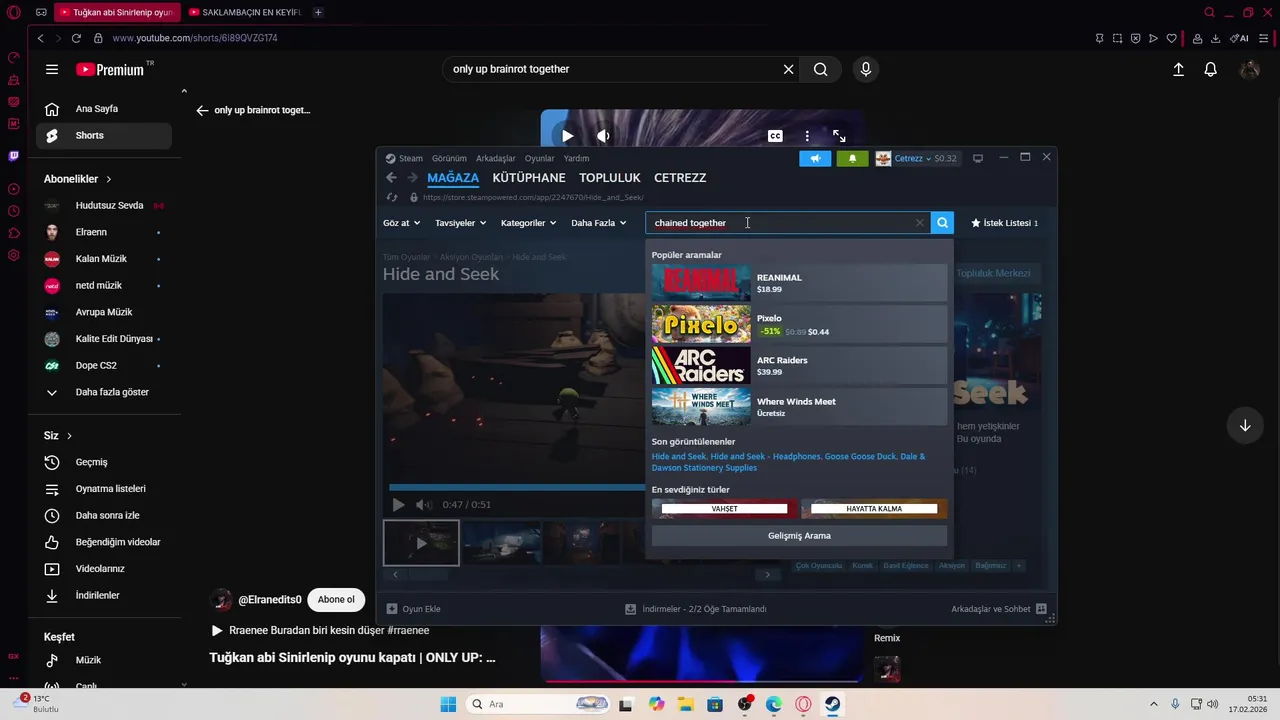Screen dimensions: 1280x720
Task: Mute the Steam trailer volume
Action: (x=423, y=505)
